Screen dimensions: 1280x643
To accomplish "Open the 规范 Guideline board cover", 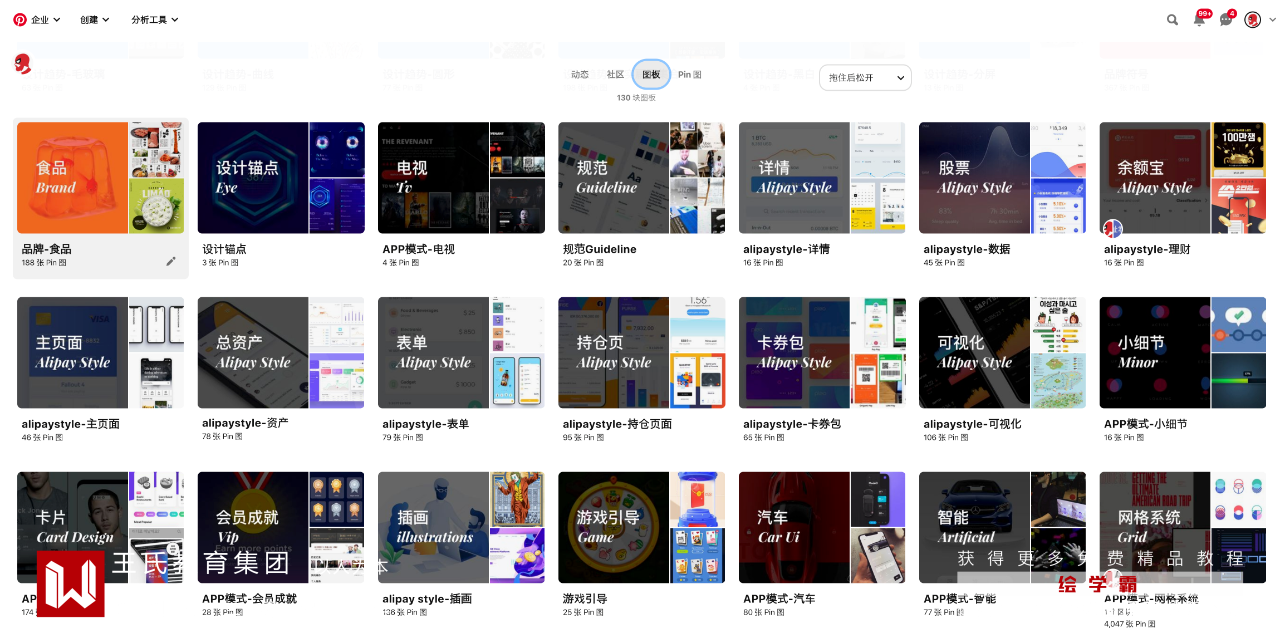I will pos(642,178).
